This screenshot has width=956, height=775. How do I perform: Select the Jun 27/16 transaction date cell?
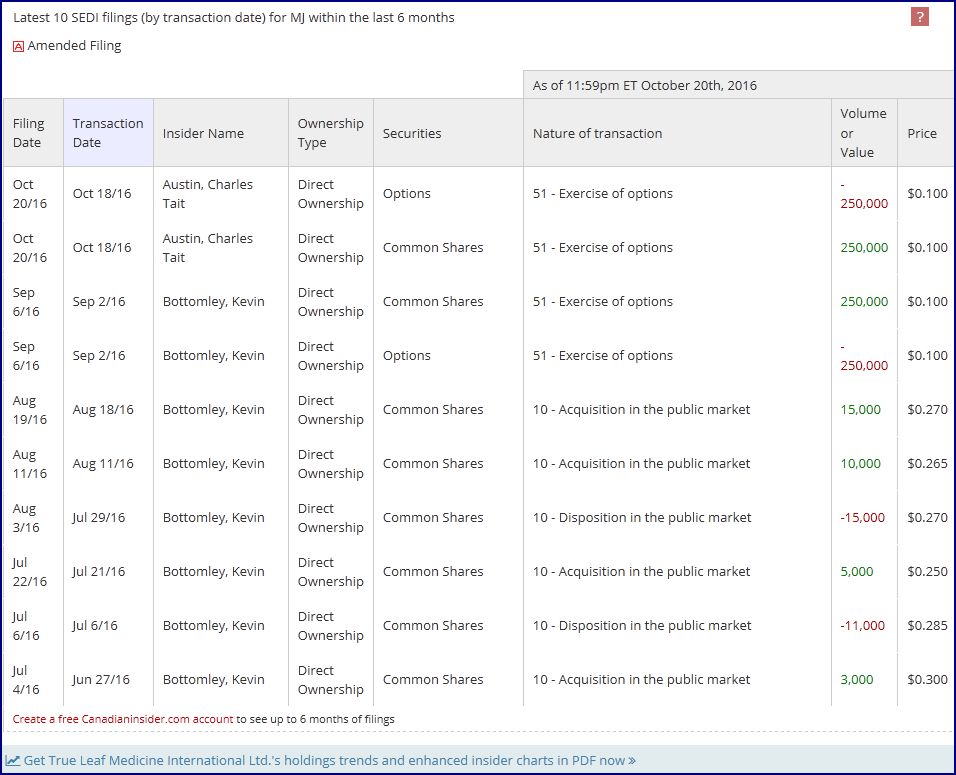(101, 679)
